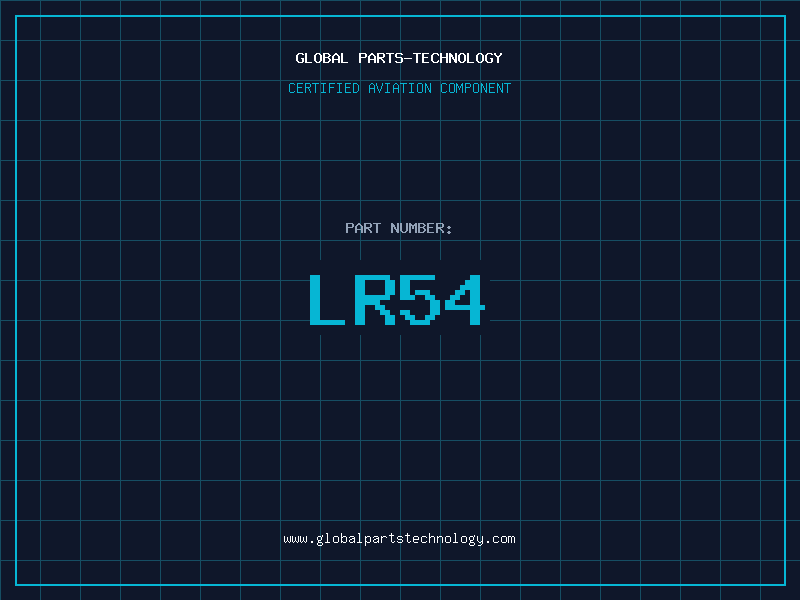Click the PART NUMBER: label
Viewport: 800px width, 600px height.
[398, 228]
